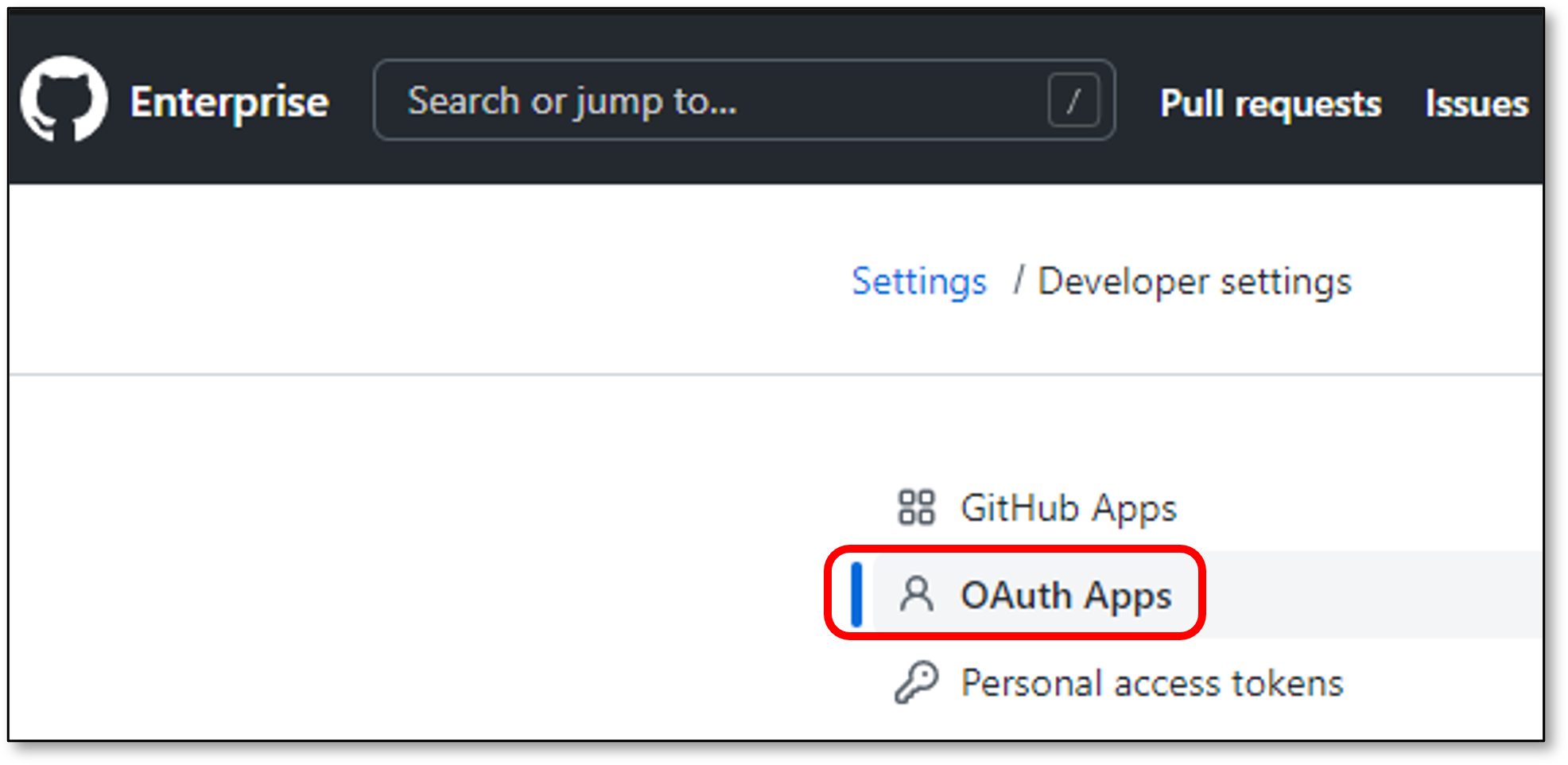Viewport: 1568px width, 765px height.
Task: Click the GitHub Apps text label
Action: point(1069,508)
